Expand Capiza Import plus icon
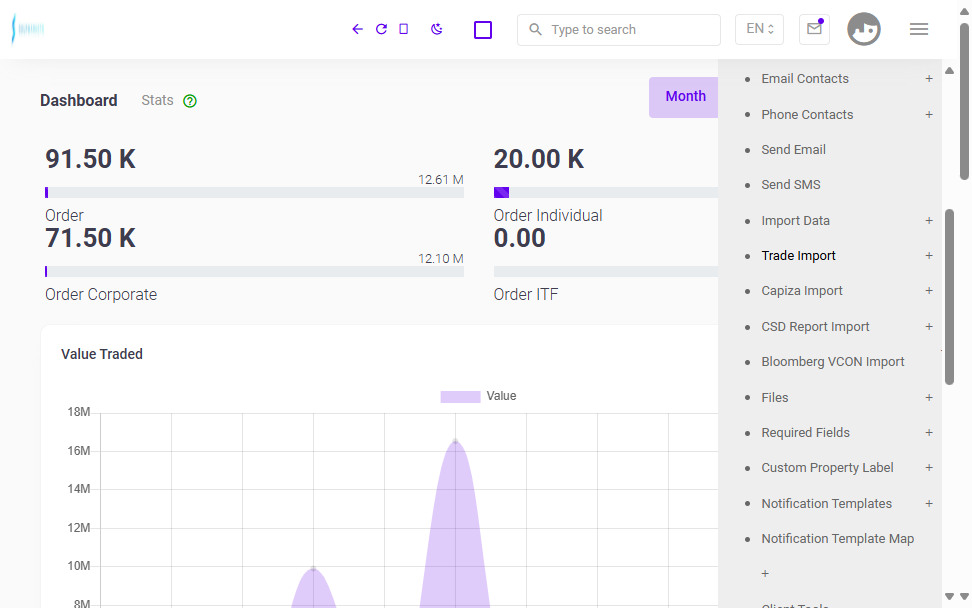 929,291
